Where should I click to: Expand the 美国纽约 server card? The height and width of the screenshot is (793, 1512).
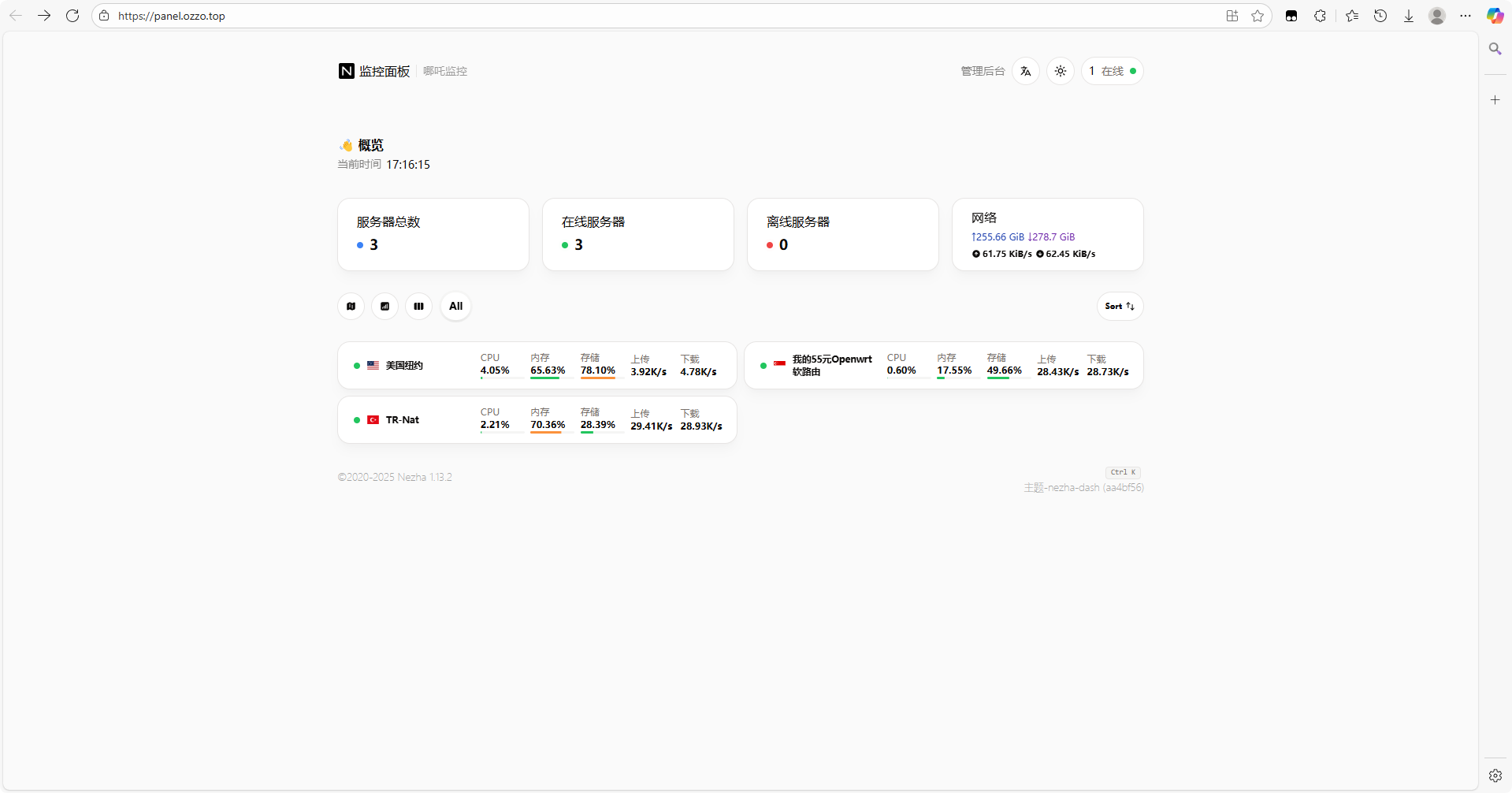point(537,365)
